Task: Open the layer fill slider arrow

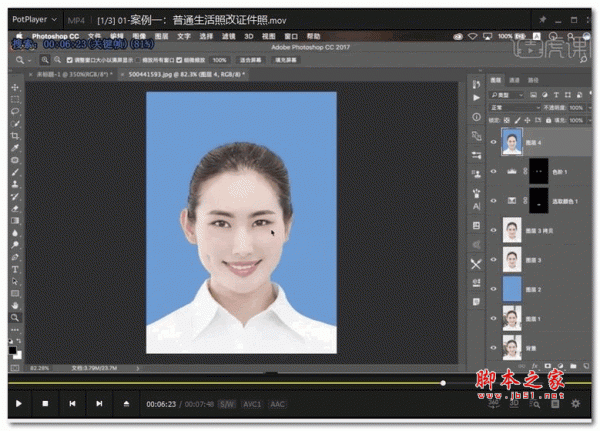Action: pos(590,120)
